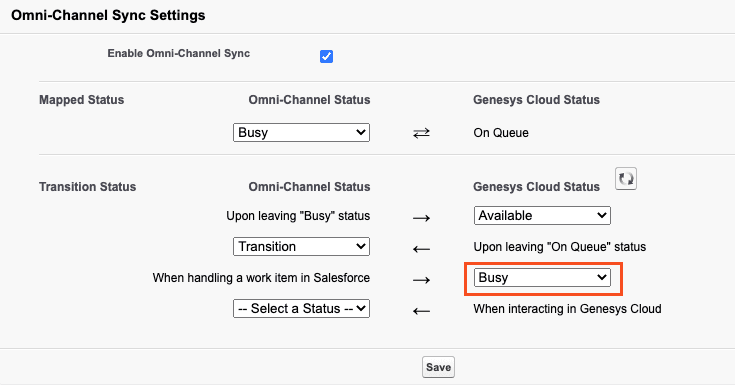Click the 'Mapped Status' label
This screenshot has width=735, height=386.
(x=82, y=99)
